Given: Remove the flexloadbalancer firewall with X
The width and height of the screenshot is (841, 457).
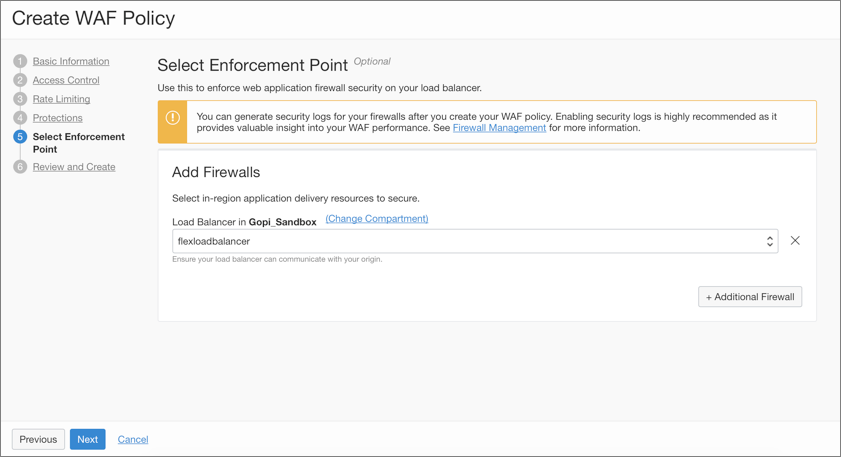Looking at the screenshot, I should coord(795,241).
